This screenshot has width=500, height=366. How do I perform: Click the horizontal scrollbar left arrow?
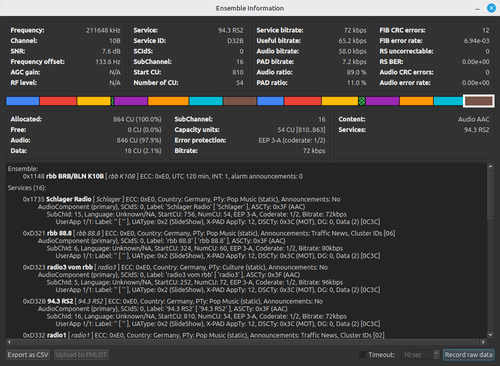pyautogui.click(x=9, y=342)
